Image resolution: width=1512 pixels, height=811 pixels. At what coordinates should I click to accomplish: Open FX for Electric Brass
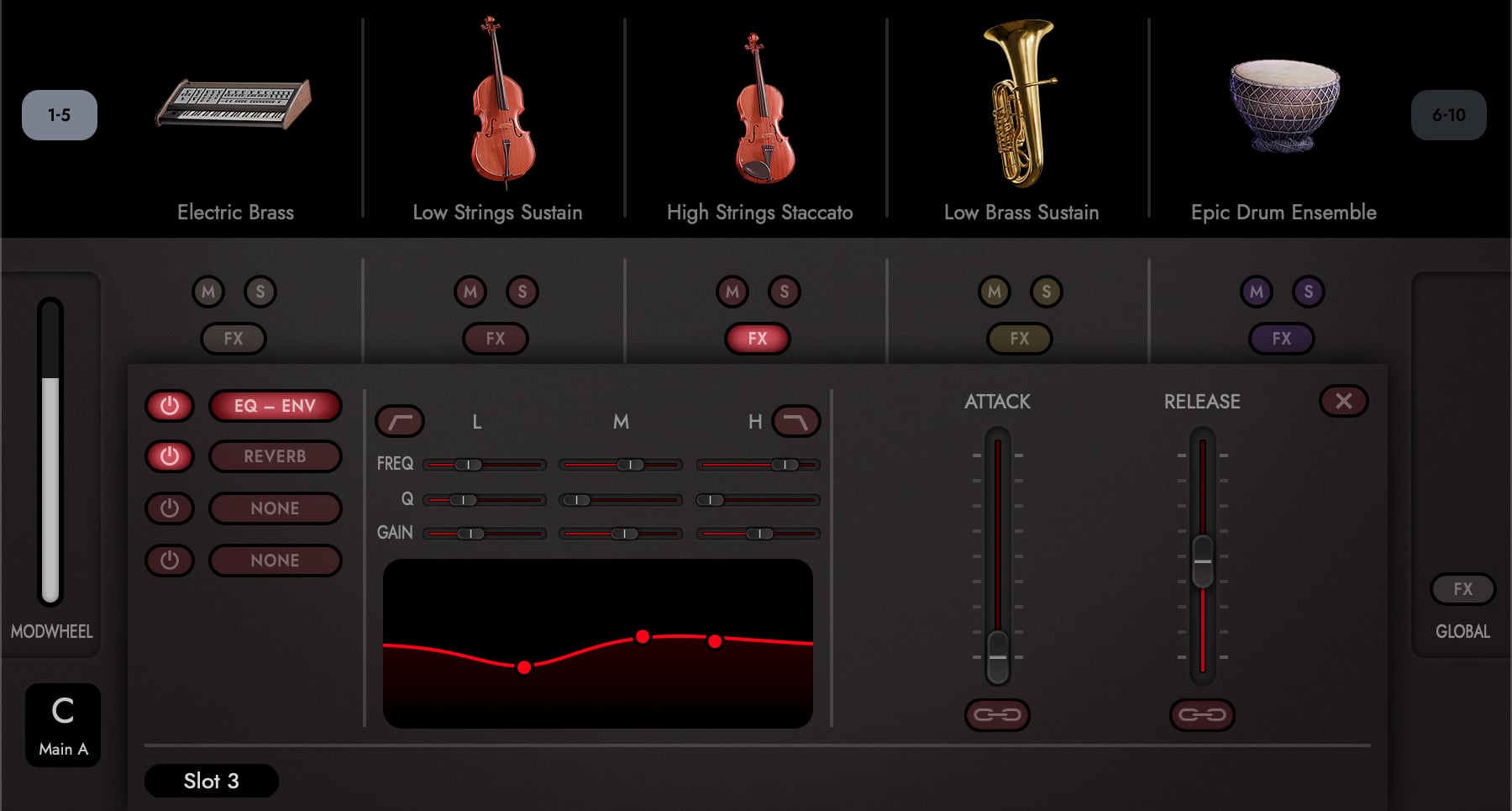pos(234,339)
